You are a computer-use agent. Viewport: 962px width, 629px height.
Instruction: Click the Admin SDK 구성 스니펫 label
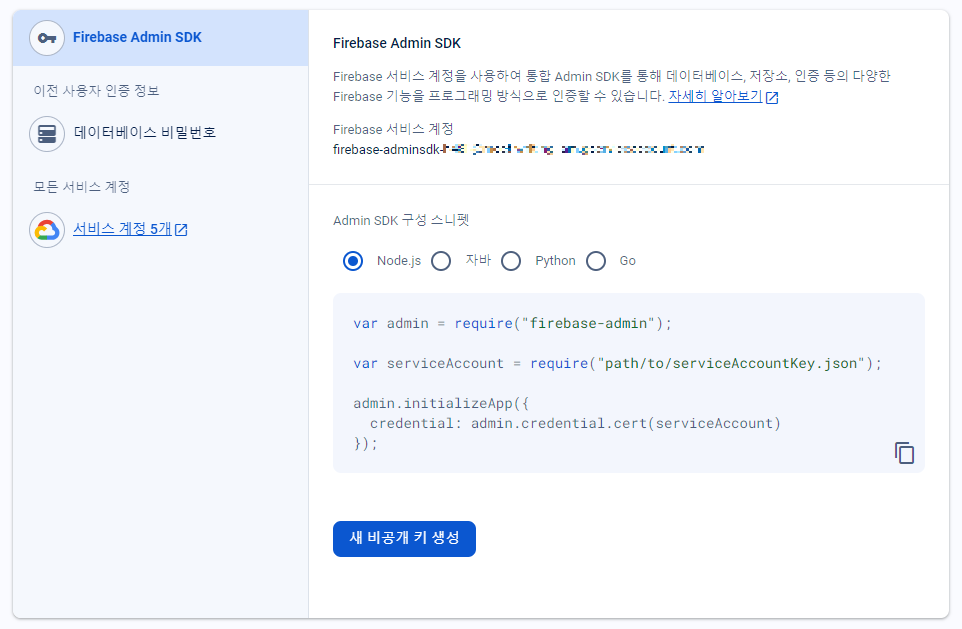(401, 220)
